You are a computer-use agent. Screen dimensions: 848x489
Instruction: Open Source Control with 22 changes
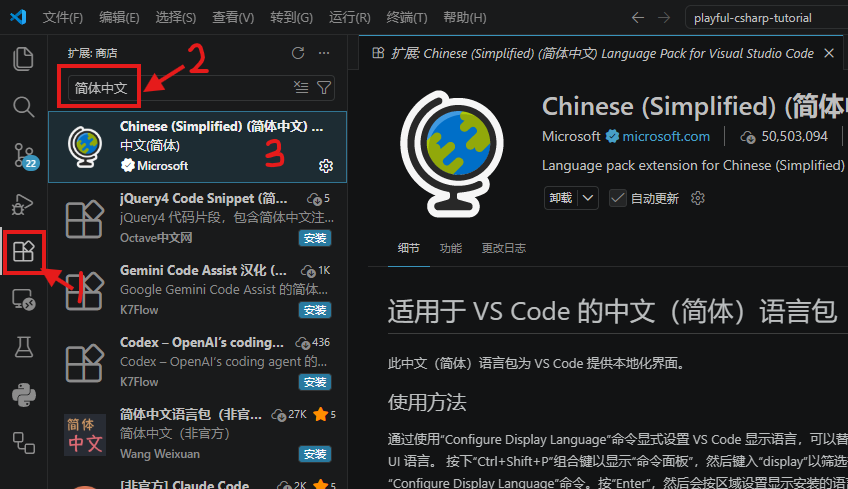click(23, 156)
